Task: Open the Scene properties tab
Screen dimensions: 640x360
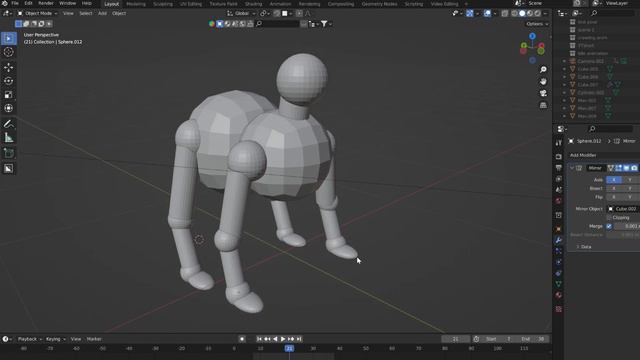Action: (559, 190)
